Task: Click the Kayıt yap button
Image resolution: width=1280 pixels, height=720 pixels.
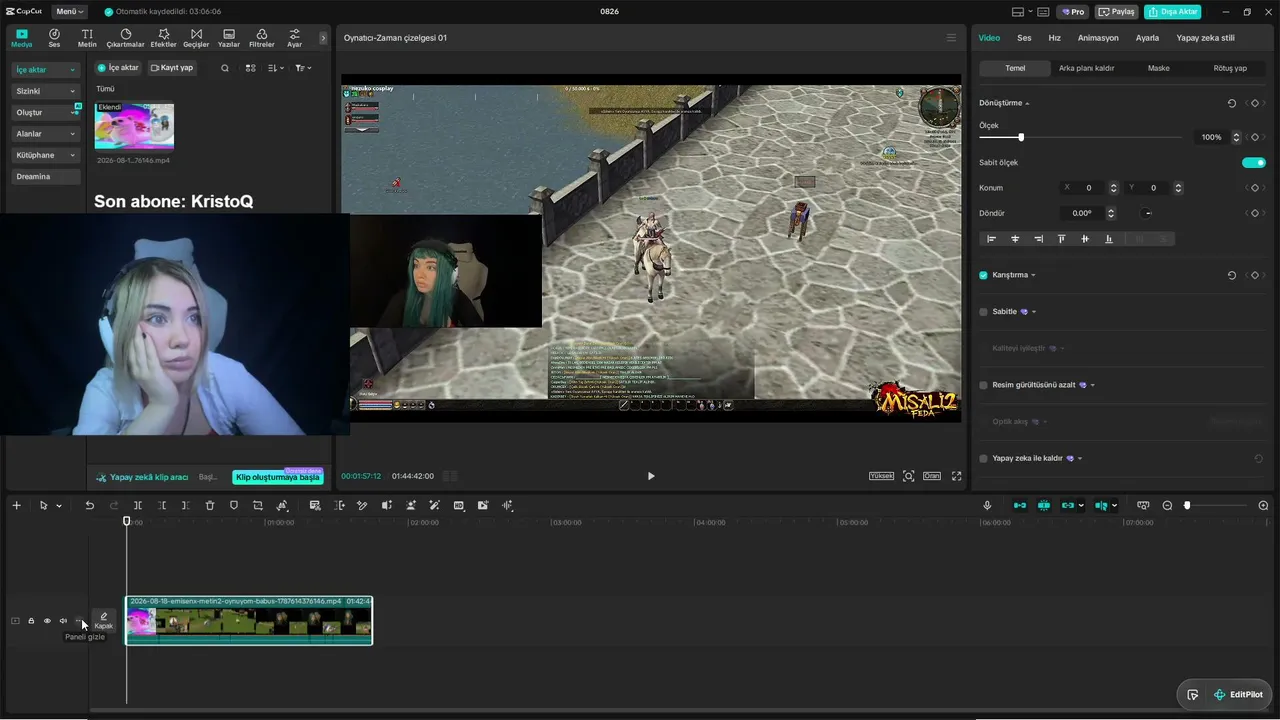Action: (x=172, y=68)
